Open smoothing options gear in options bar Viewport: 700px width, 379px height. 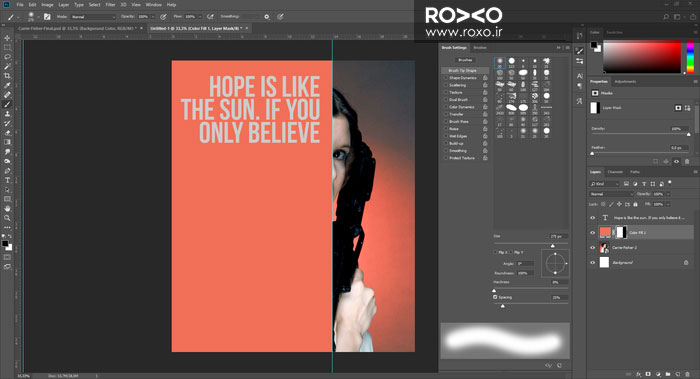coord(267,17)
